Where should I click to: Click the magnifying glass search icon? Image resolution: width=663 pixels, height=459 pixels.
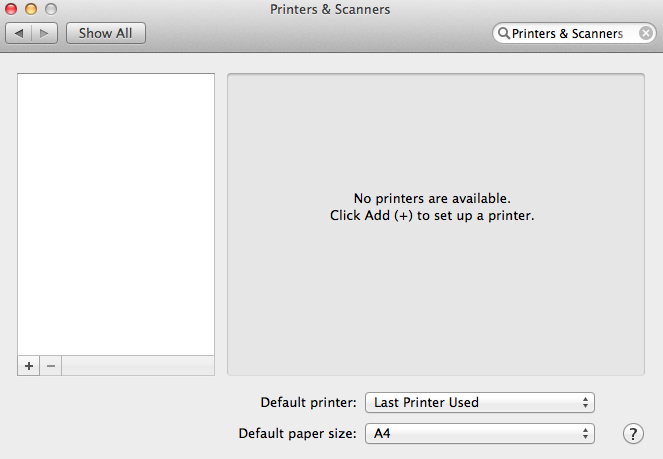pos(503,33)
